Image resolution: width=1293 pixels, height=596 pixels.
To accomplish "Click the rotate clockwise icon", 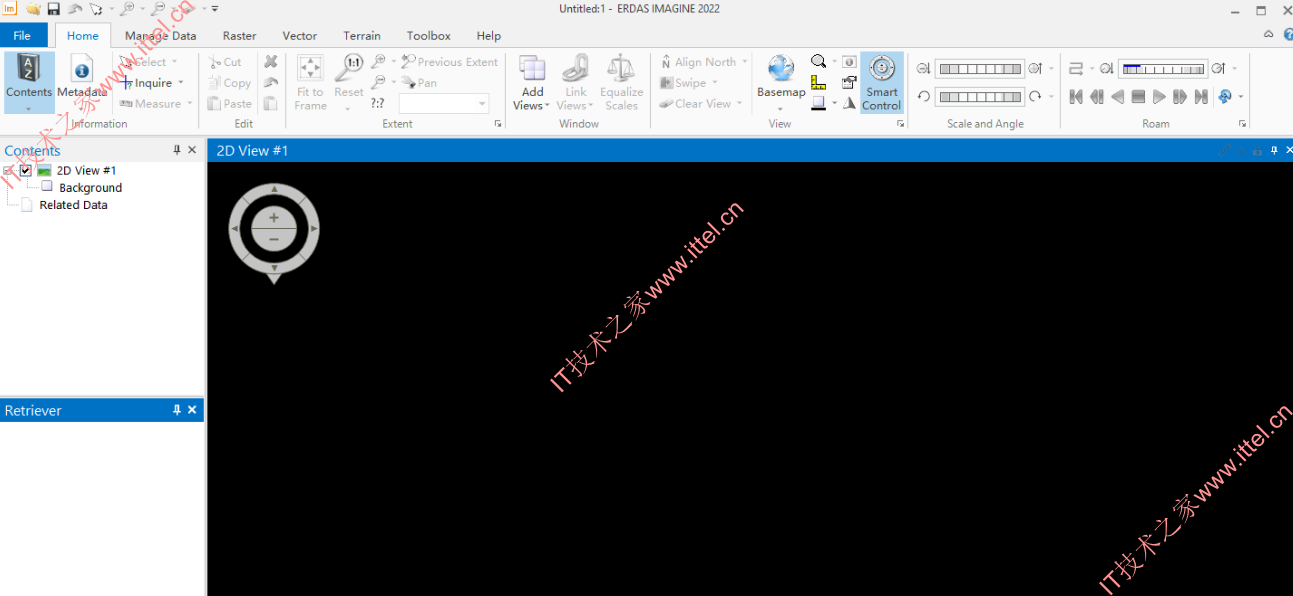I will (1036, 97).
